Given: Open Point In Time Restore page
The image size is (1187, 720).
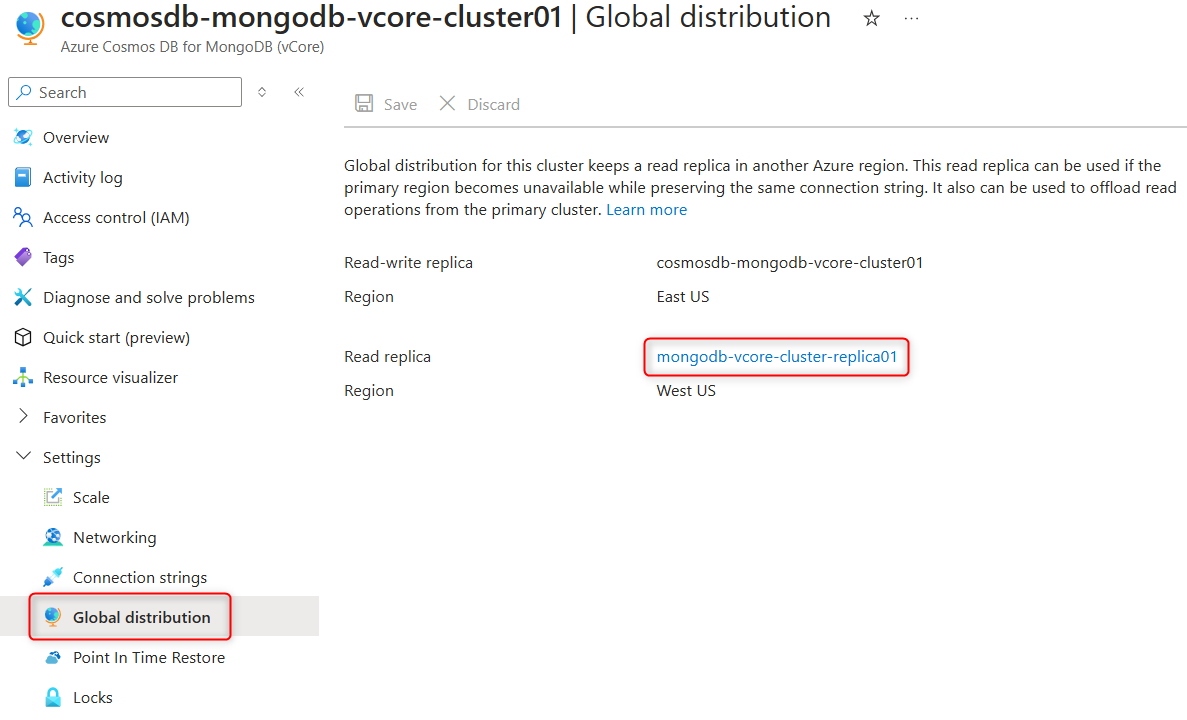Looking at the screenshot, I should pyautogui.click(x=149, y=657).
